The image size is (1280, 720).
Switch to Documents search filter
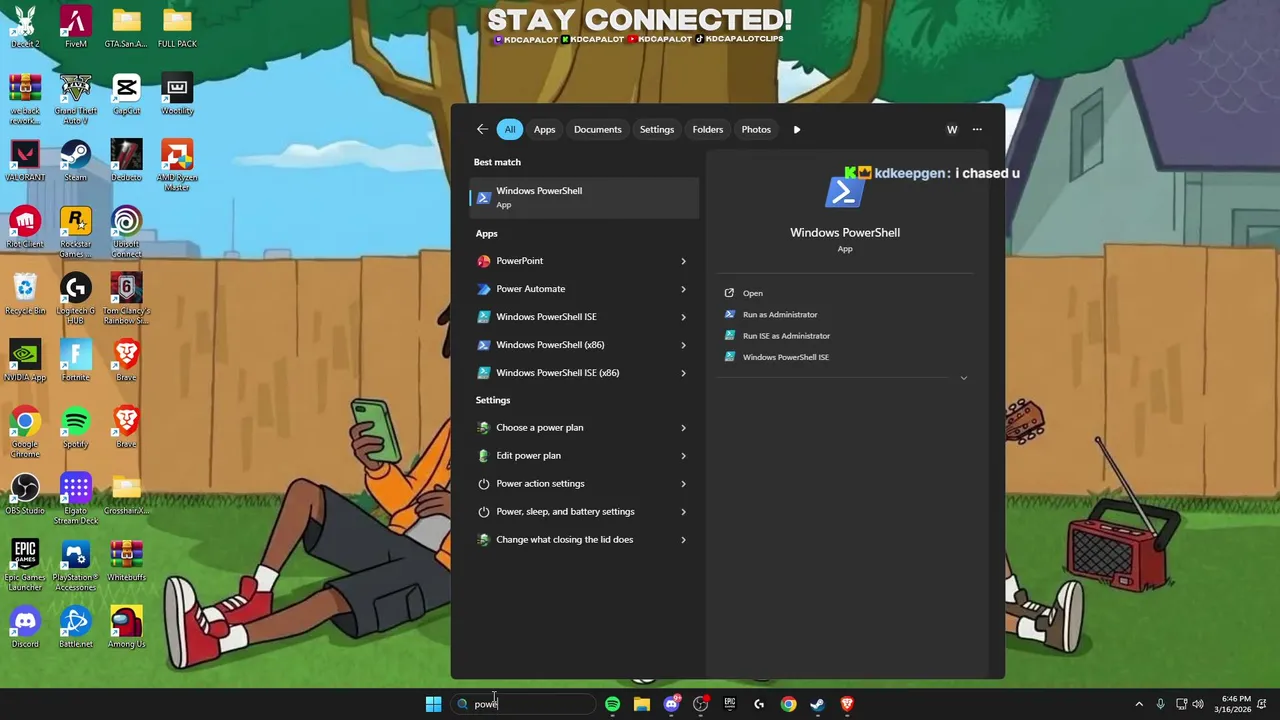(598, 129)
